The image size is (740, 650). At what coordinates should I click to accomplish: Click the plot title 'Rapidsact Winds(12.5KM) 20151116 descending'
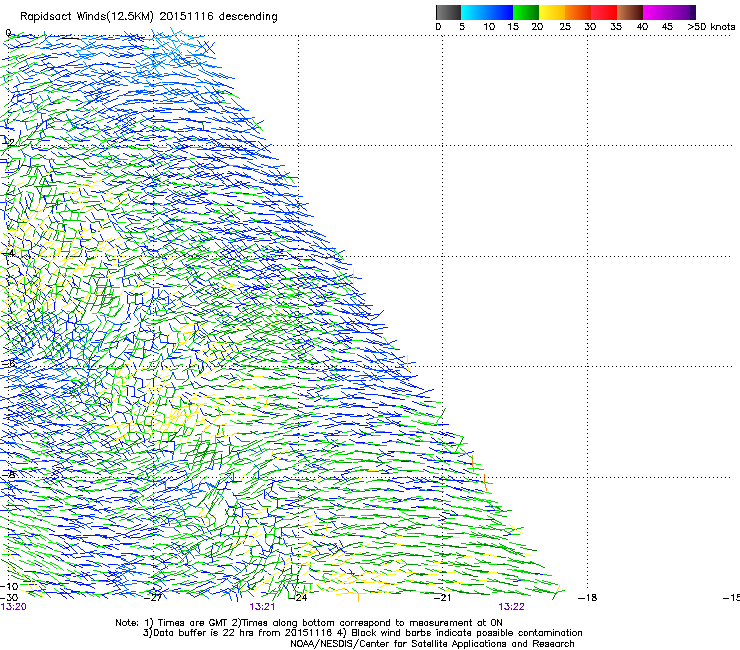click(149, 17)
